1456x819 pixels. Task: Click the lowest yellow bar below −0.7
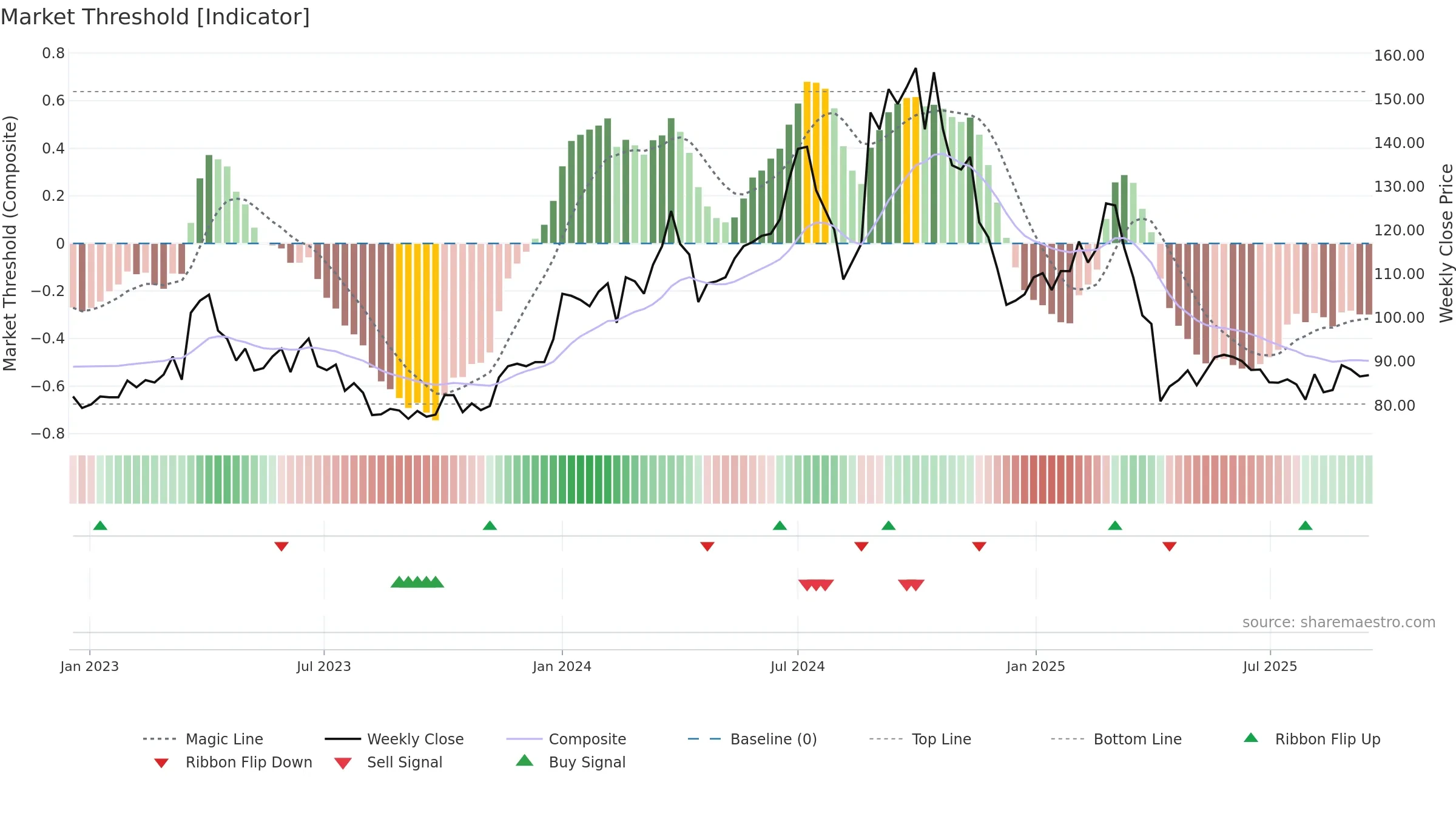coord(435,332)
